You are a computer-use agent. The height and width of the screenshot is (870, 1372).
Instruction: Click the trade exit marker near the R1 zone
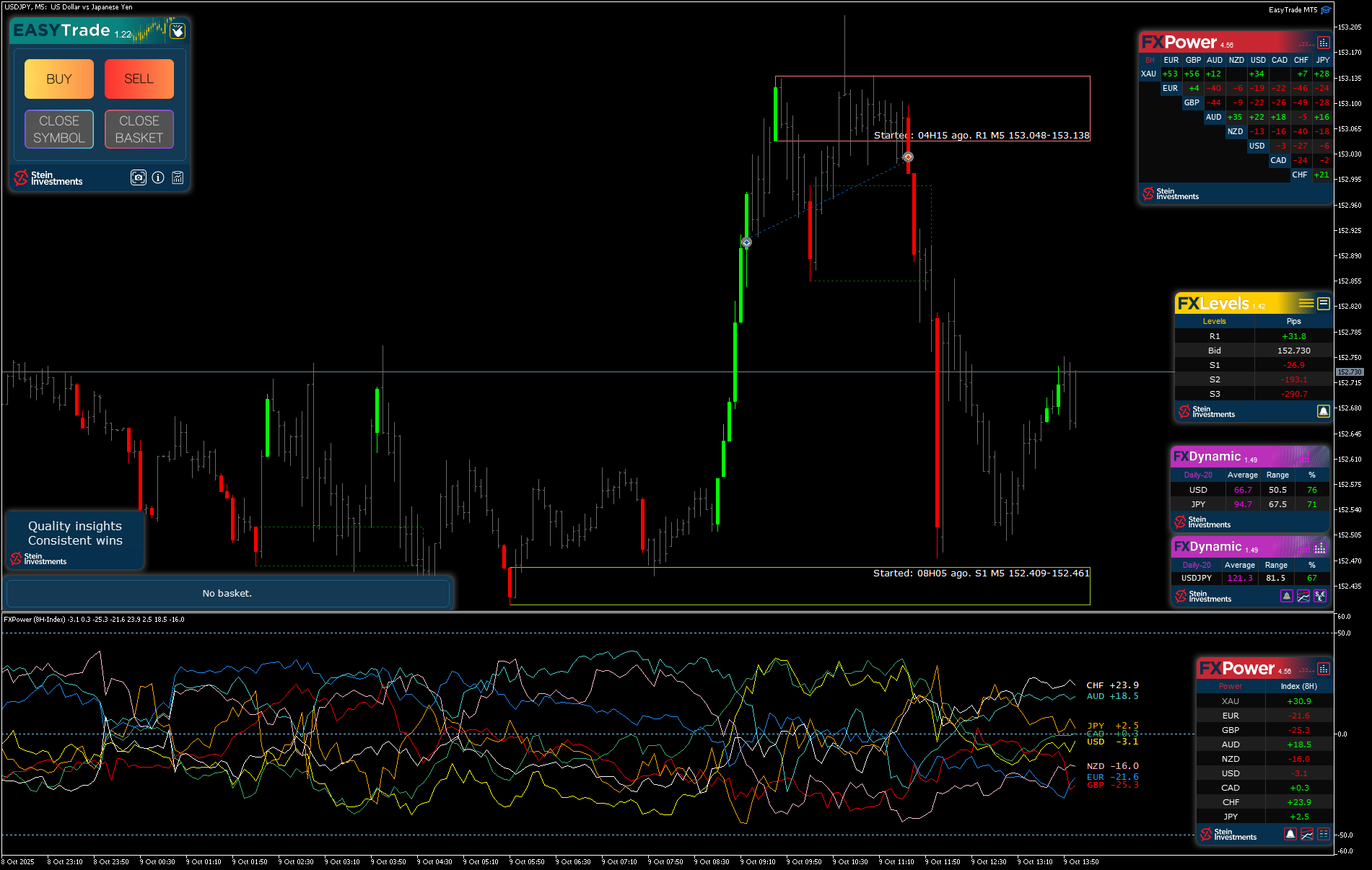pos(909,157)
